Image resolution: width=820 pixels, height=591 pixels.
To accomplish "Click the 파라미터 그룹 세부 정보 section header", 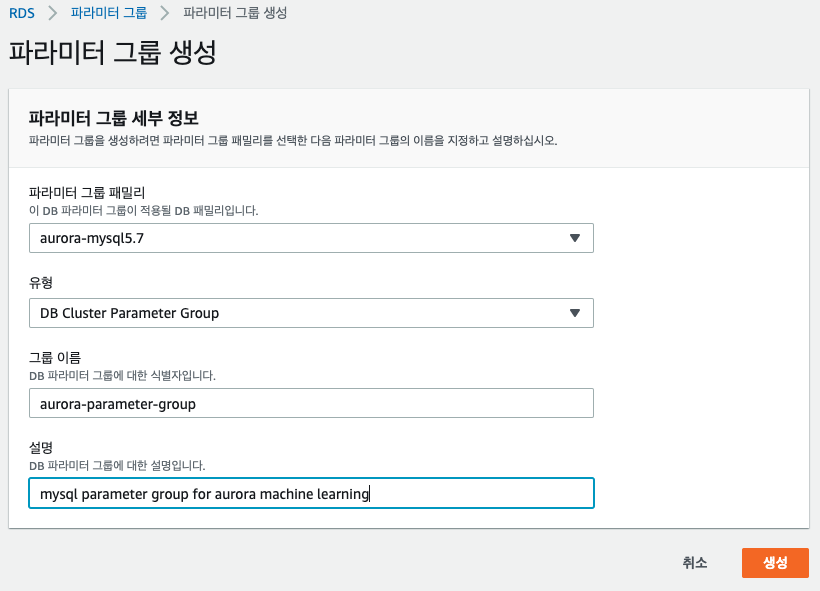I will pyautogui.click(x=114, y=117).
